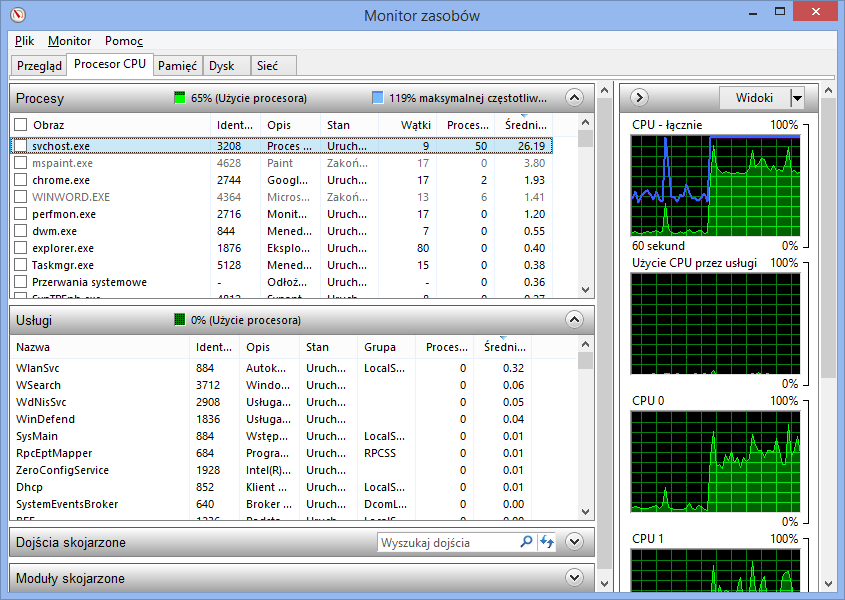Viewport: 845px width, 600px height.
Task: Click the Resource Monitor title bar app icon
Action: point(18,15)
